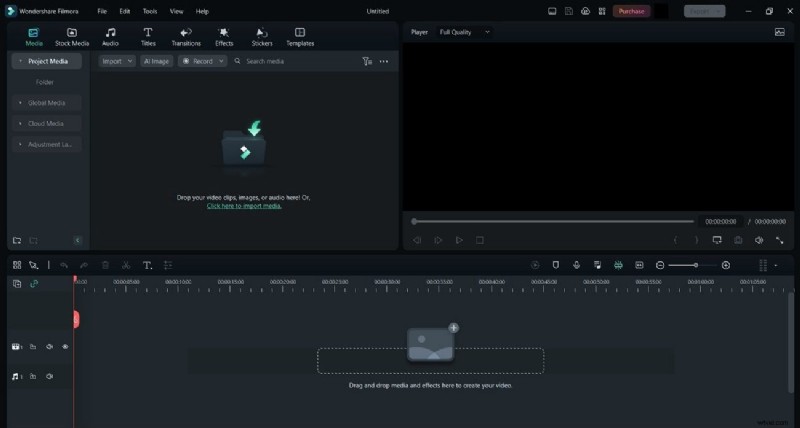800x428 pixels.
Task: Open the View menu
Action: pyautogui.click(x=177, y=11)
